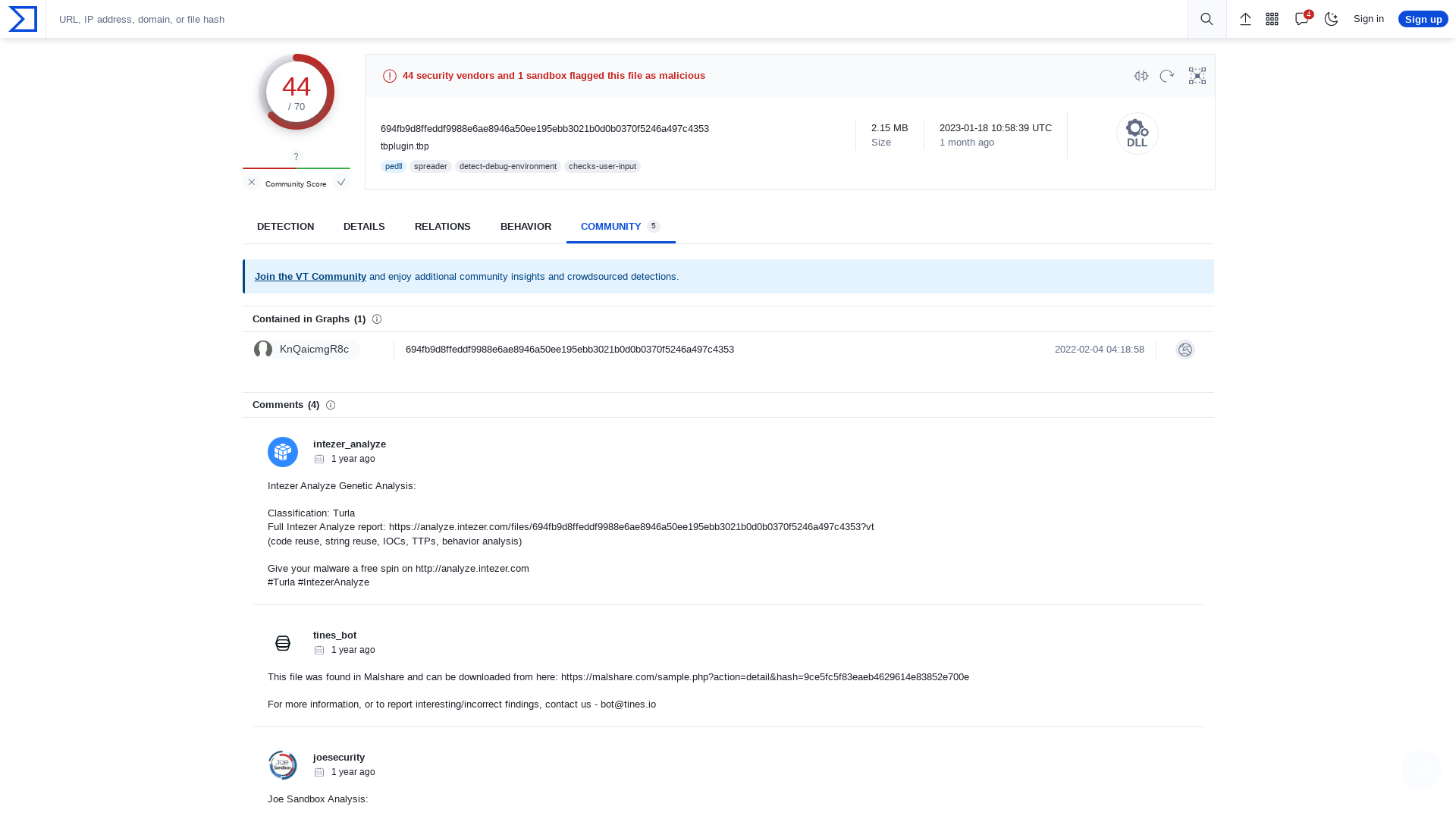
Task: Click the spreader tag
Action: coord(431,166)
